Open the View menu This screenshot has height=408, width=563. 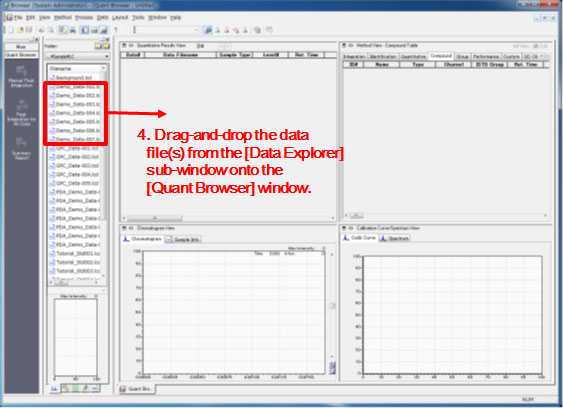(45, 17)
